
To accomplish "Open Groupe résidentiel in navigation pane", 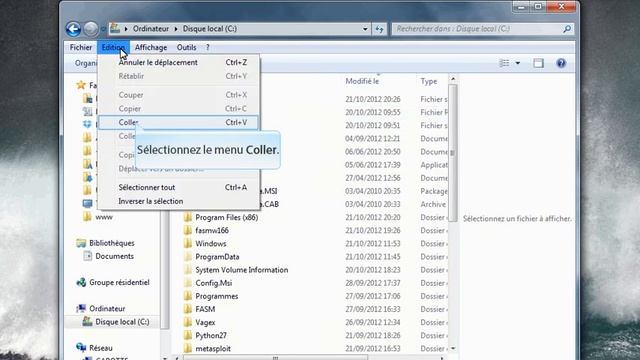I will 119,282.
